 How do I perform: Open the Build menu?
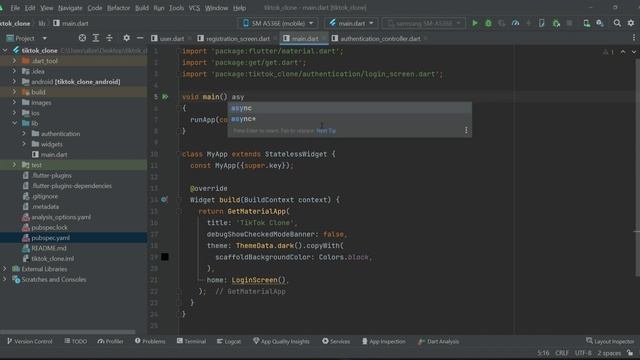(x=142, y=8)
